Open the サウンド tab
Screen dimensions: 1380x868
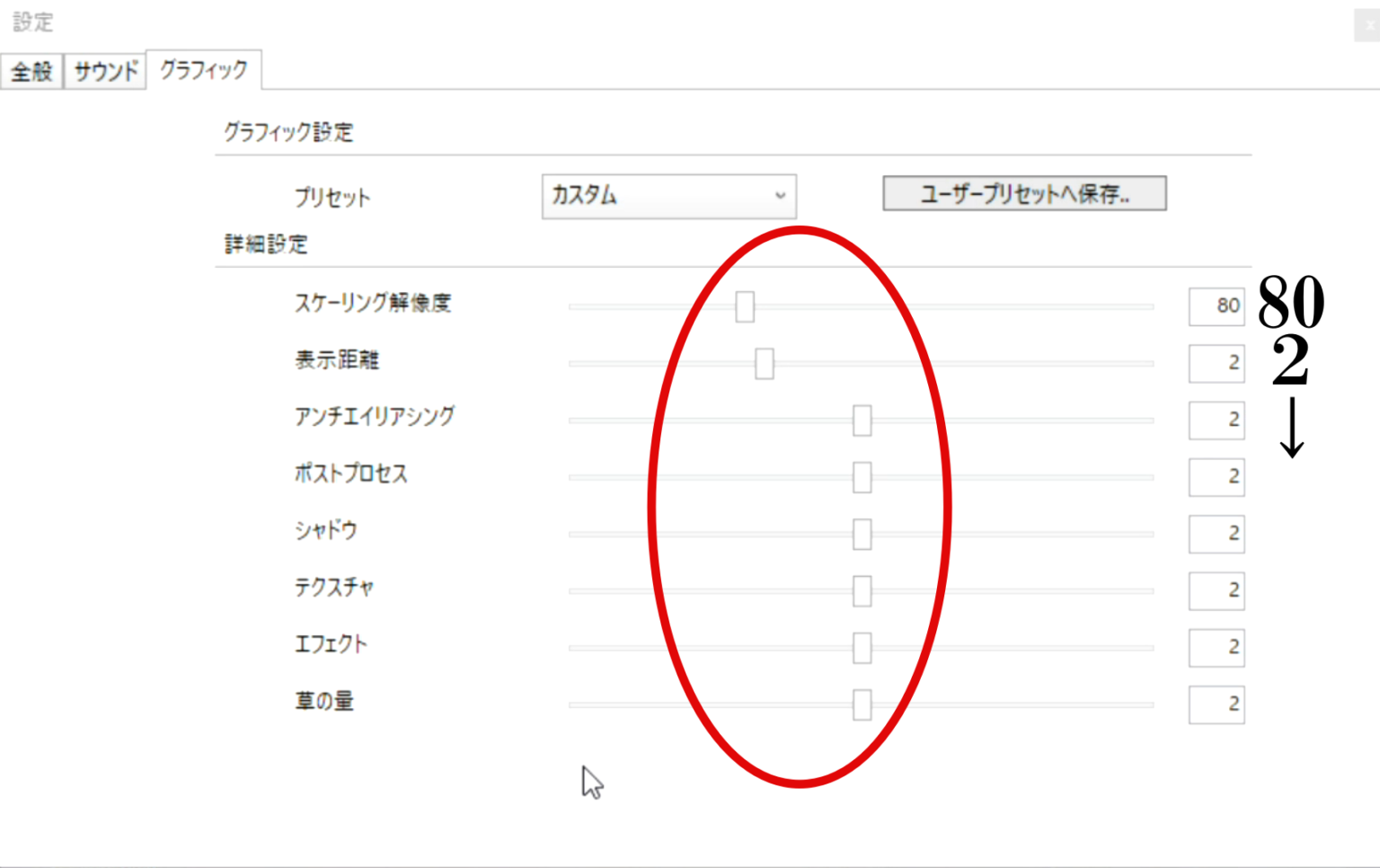[105, 71]
